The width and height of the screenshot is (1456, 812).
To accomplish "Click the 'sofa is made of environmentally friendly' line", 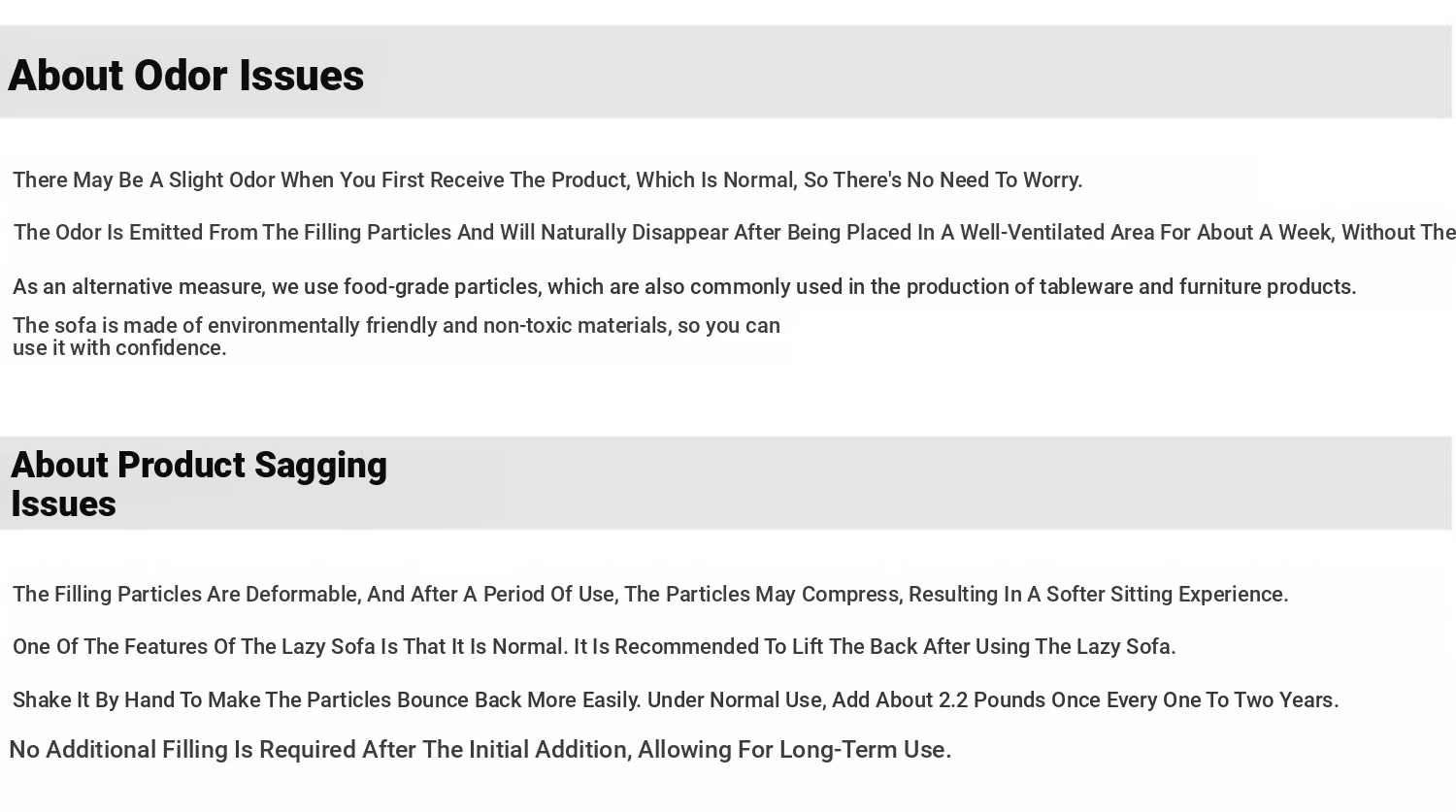I will (x=396, y=326).
